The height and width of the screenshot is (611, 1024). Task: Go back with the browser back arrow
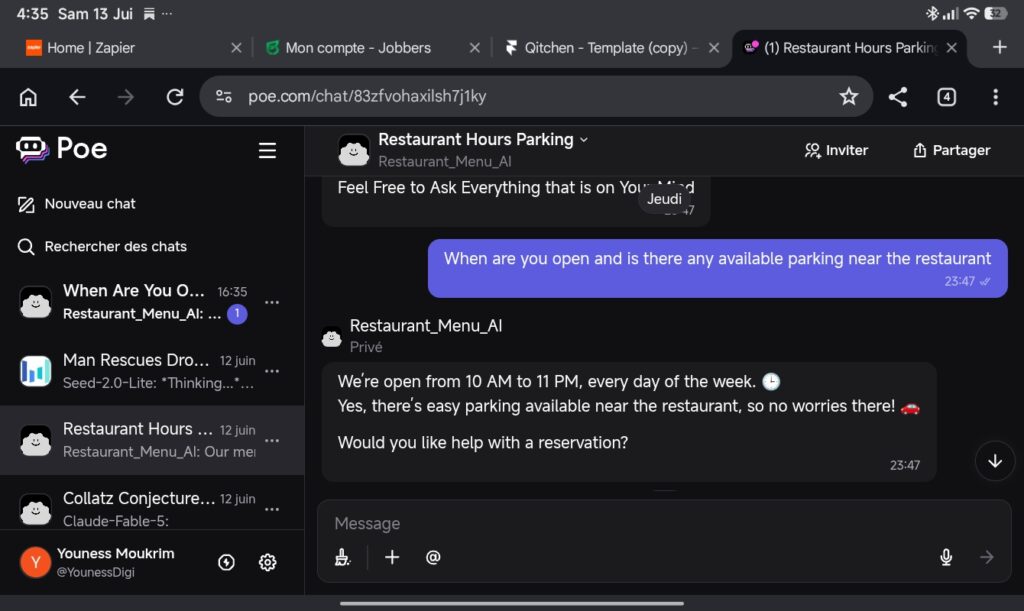pos(77,97)
